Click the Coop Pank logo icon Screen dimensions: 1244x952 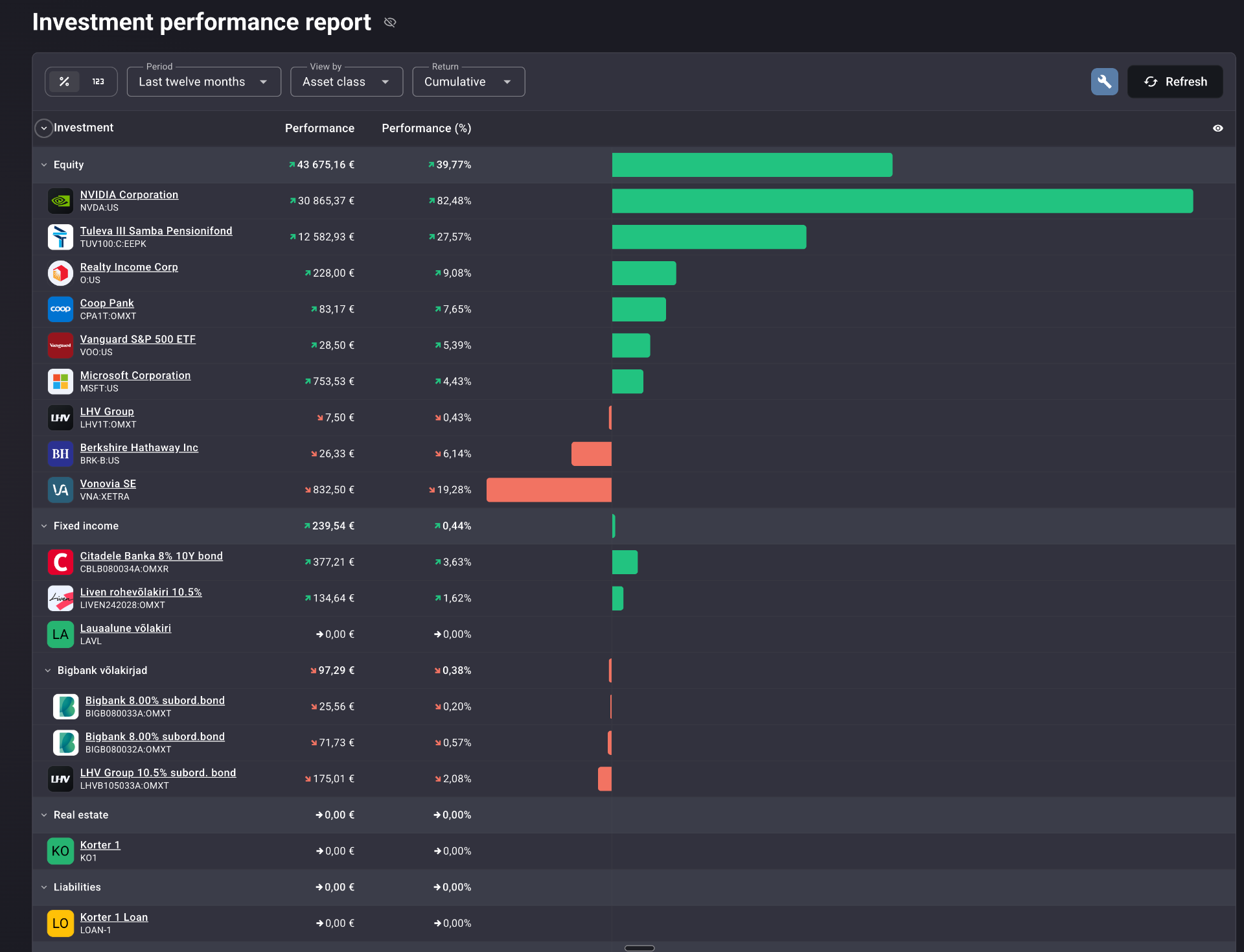coord(60,309)
